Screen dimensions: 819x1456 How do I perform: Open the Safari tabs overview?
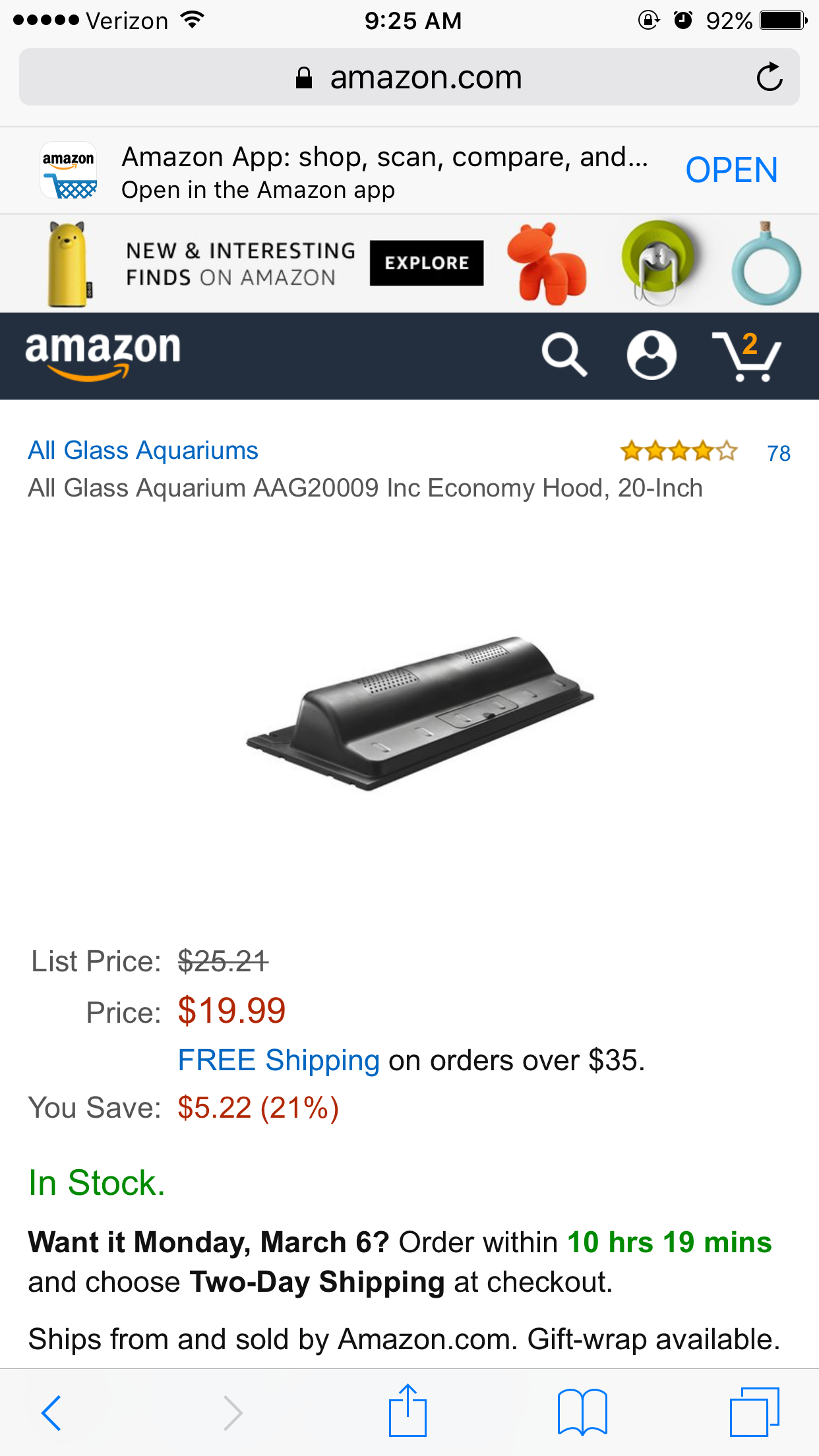pos(754,1412)
